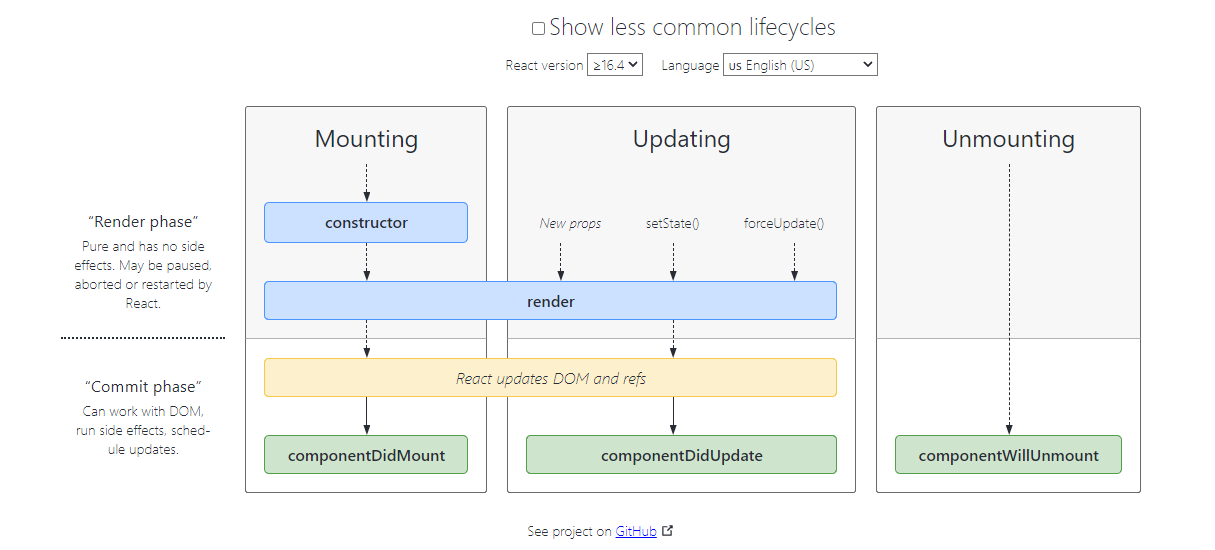Click the constructor lifecycle box

pos(366,223)
